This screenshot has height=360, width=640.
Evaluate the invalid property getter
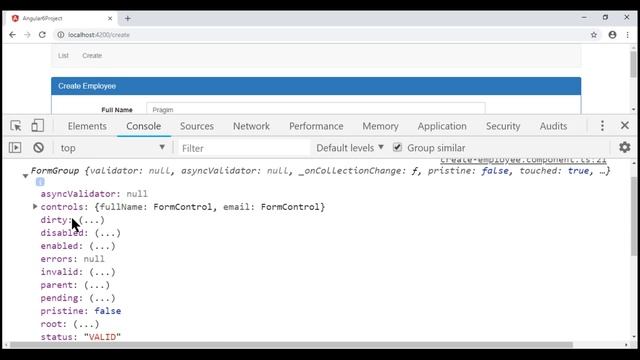[x=102, y=272]
